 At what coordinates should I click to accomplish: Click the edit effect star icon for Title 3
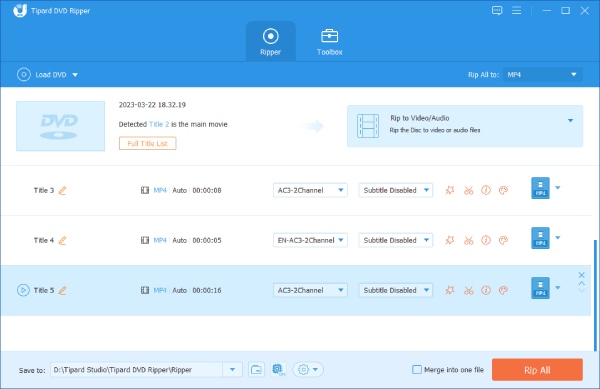tap(450, 190)
